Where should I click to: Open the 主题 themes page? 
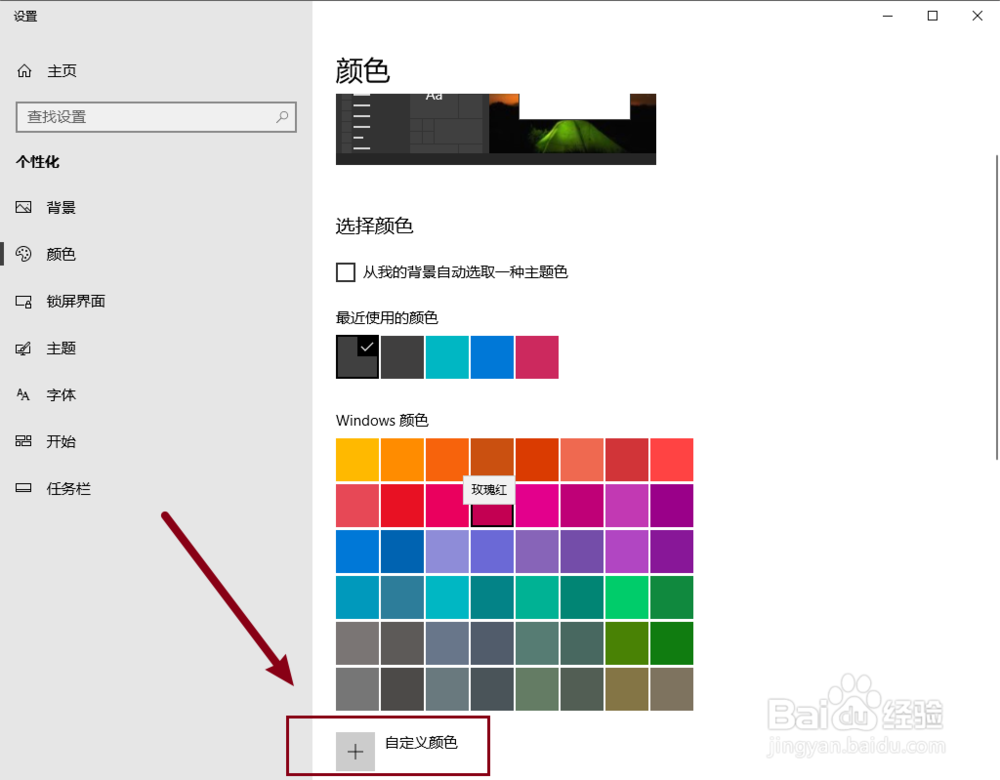(46, 348)
